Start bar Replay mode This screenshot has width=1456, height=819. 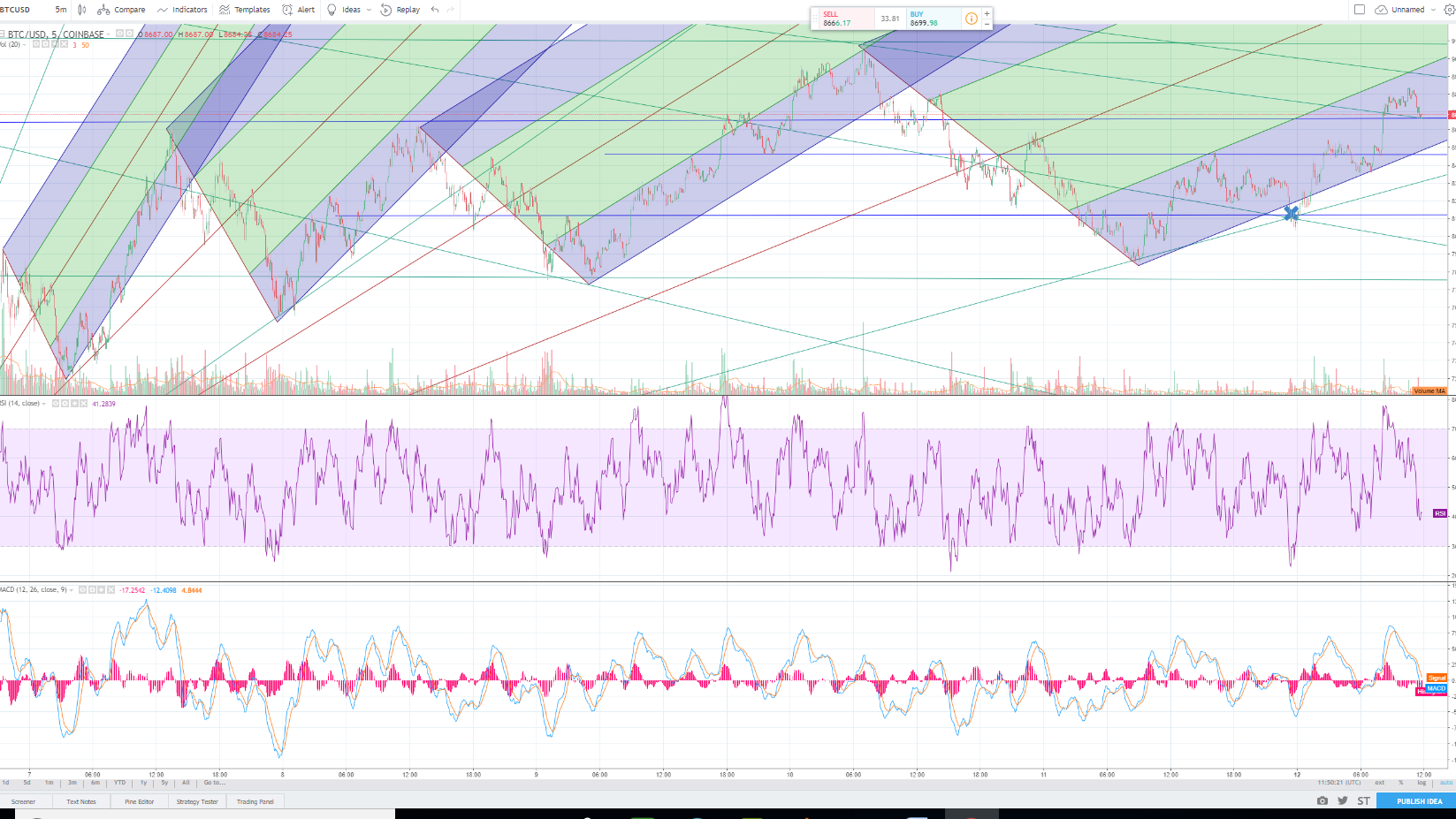pyautogui.click(x=400, y=10)
